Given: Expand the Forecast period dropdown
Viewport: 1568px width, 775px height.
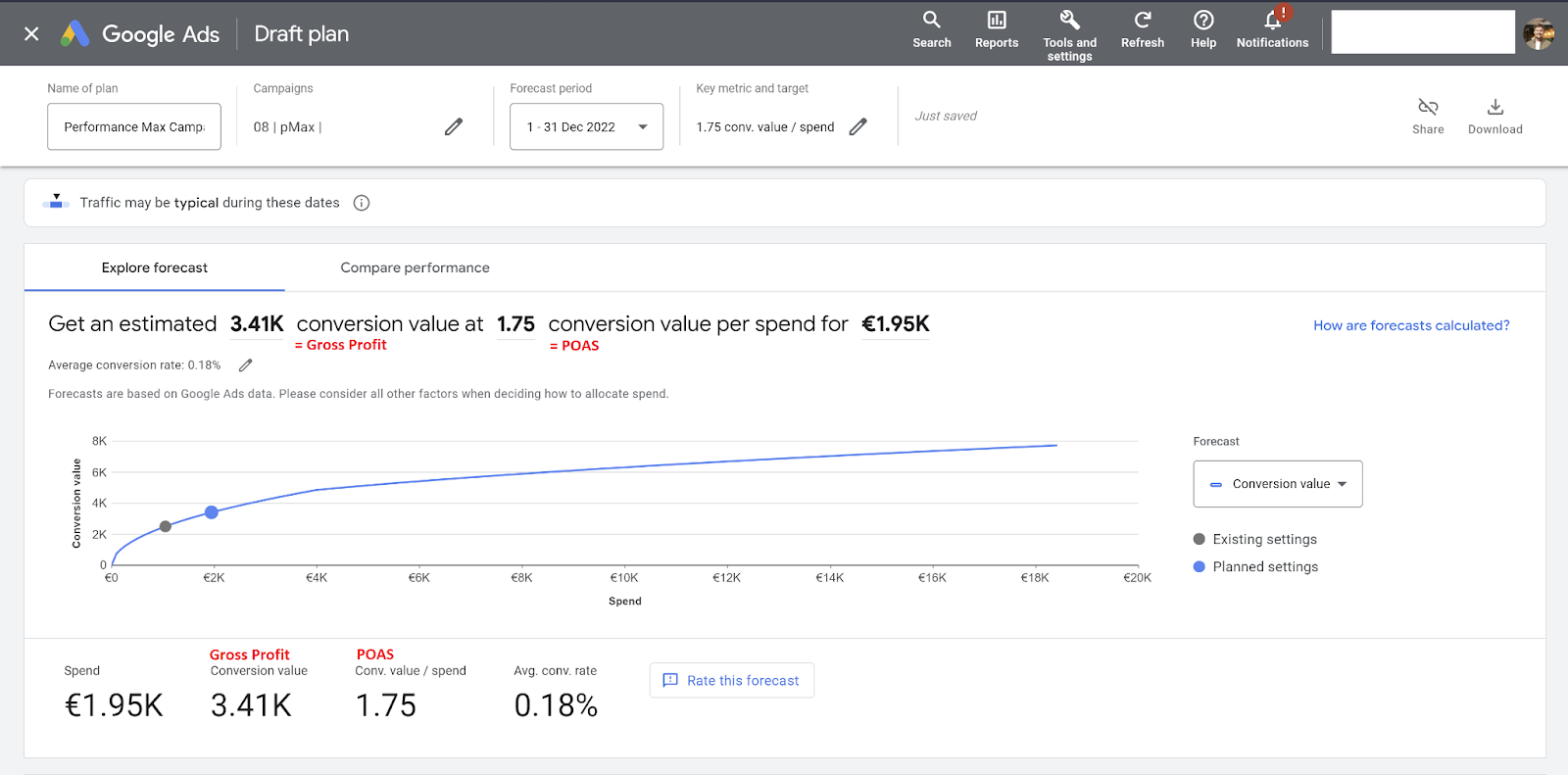Looking at the screenshot, I should coord(586,126).
